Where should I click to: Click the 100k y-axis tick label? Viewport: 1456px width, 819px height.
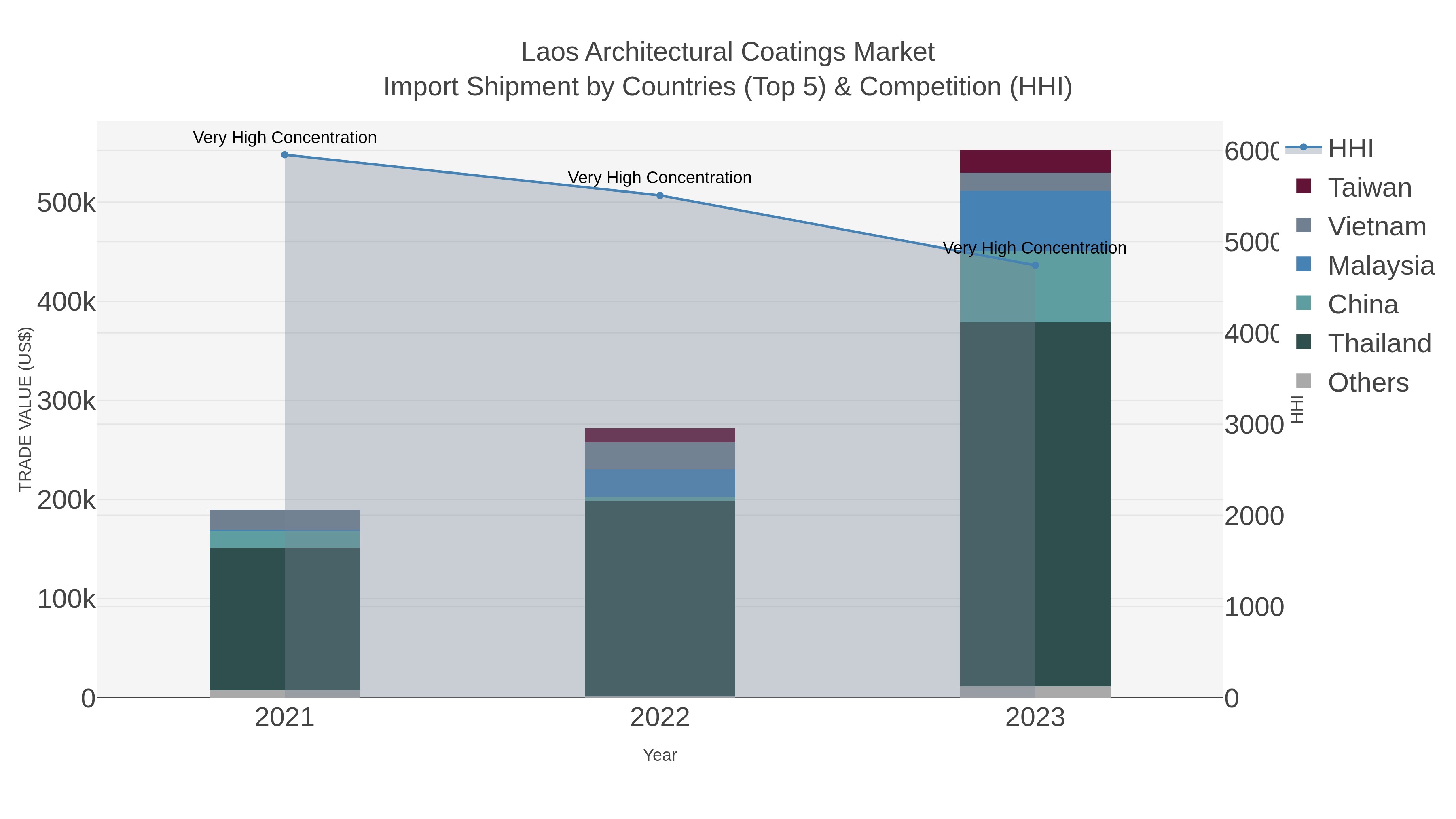point(66,599)
